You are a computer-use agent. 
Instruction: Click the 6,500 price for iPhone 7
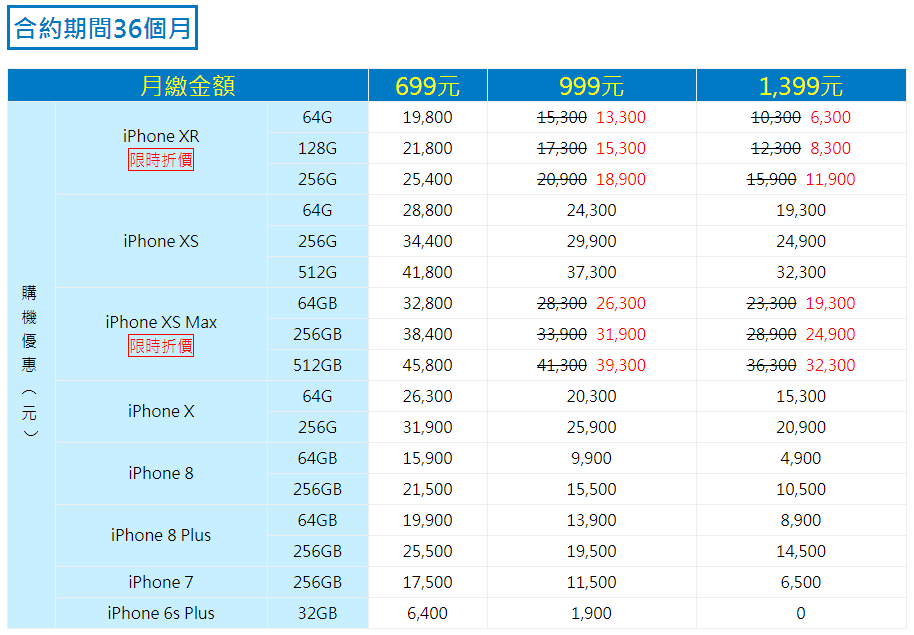click(801, 582)
